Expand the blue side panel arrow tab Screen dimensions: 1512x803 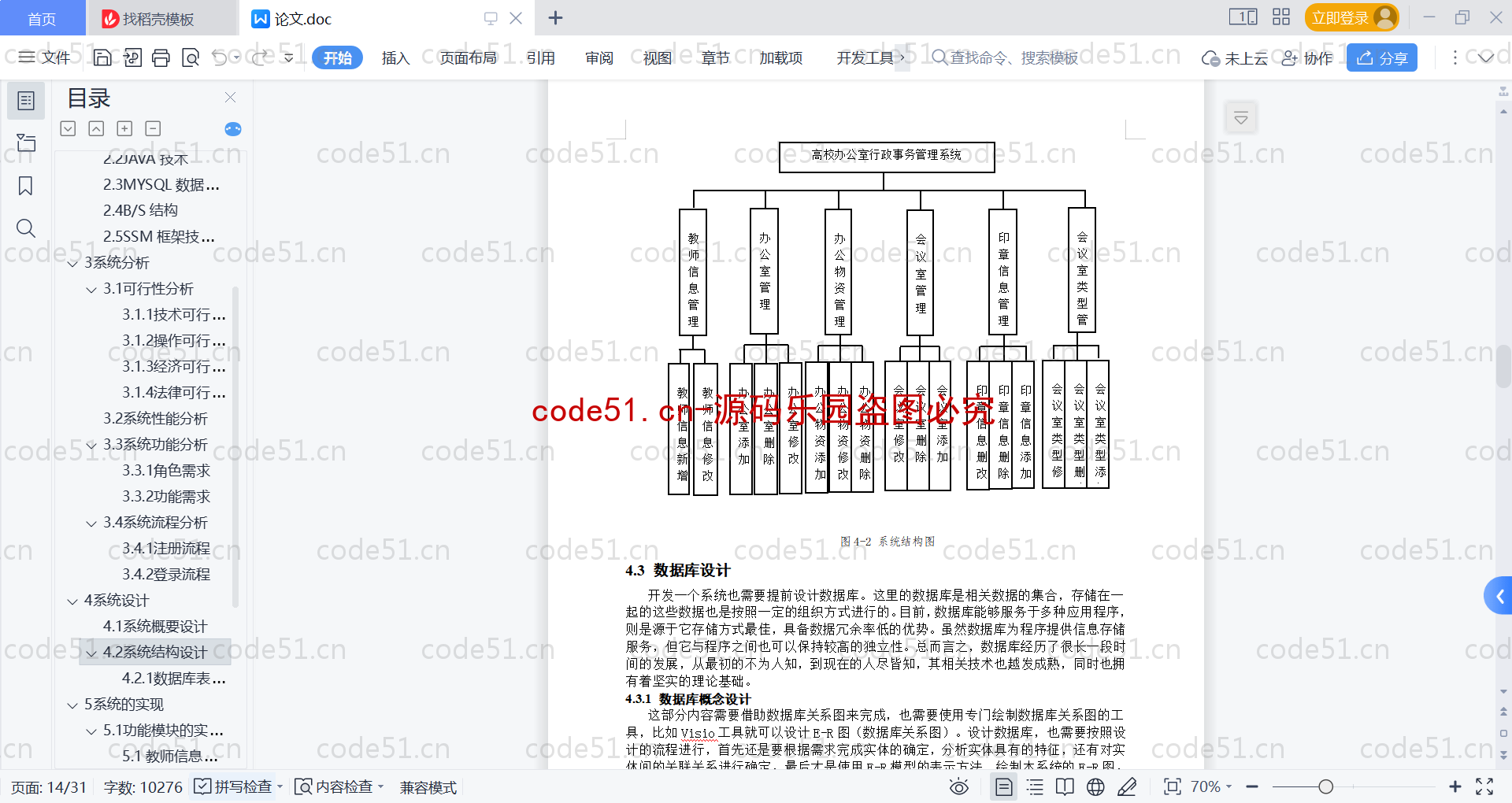[x=1499, y=596]
